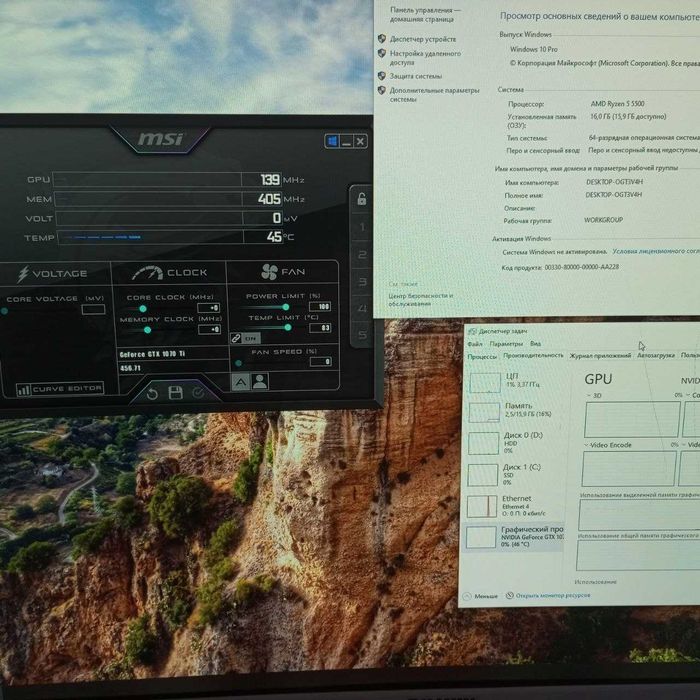Switch to the Производительность tab
This screenshot has width=700, height=700.
(533, 355)
